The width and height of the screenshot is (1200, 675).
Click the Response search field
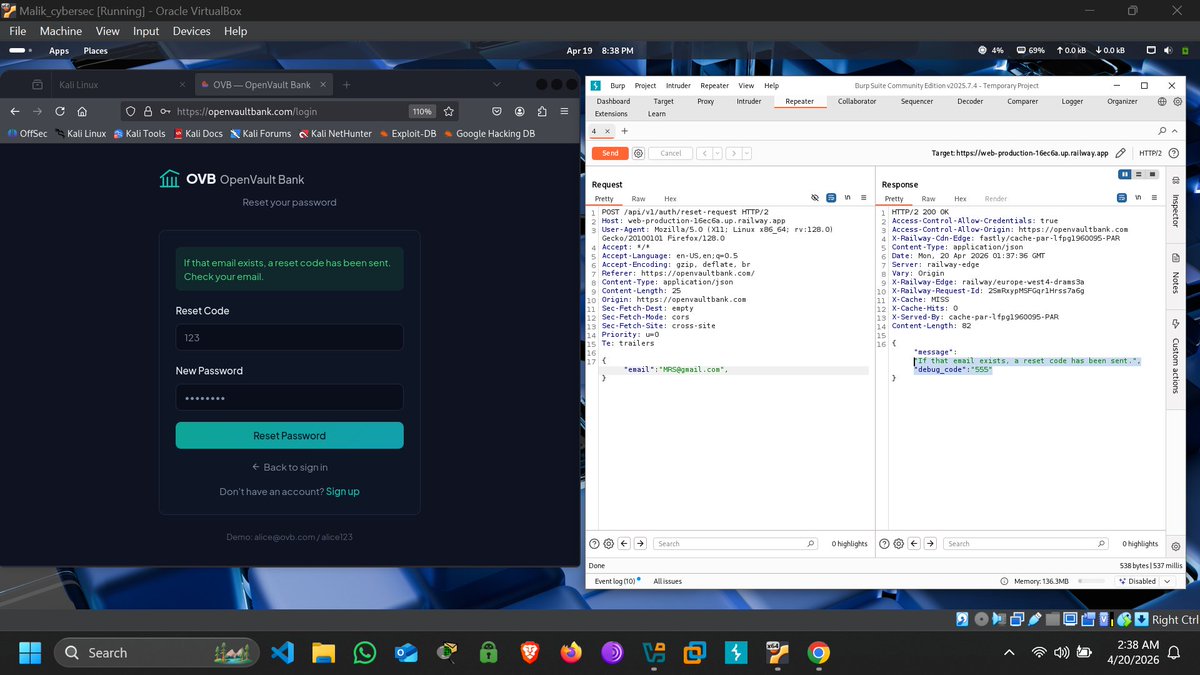pos(1026,543)
